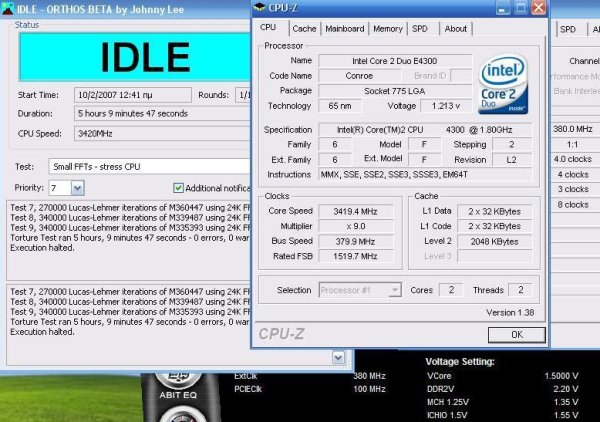Viewport: 600px width, 422px height.
Task: Click the Rated FSB value 1519.7 MHz
Action: click(x=355, y=256)
